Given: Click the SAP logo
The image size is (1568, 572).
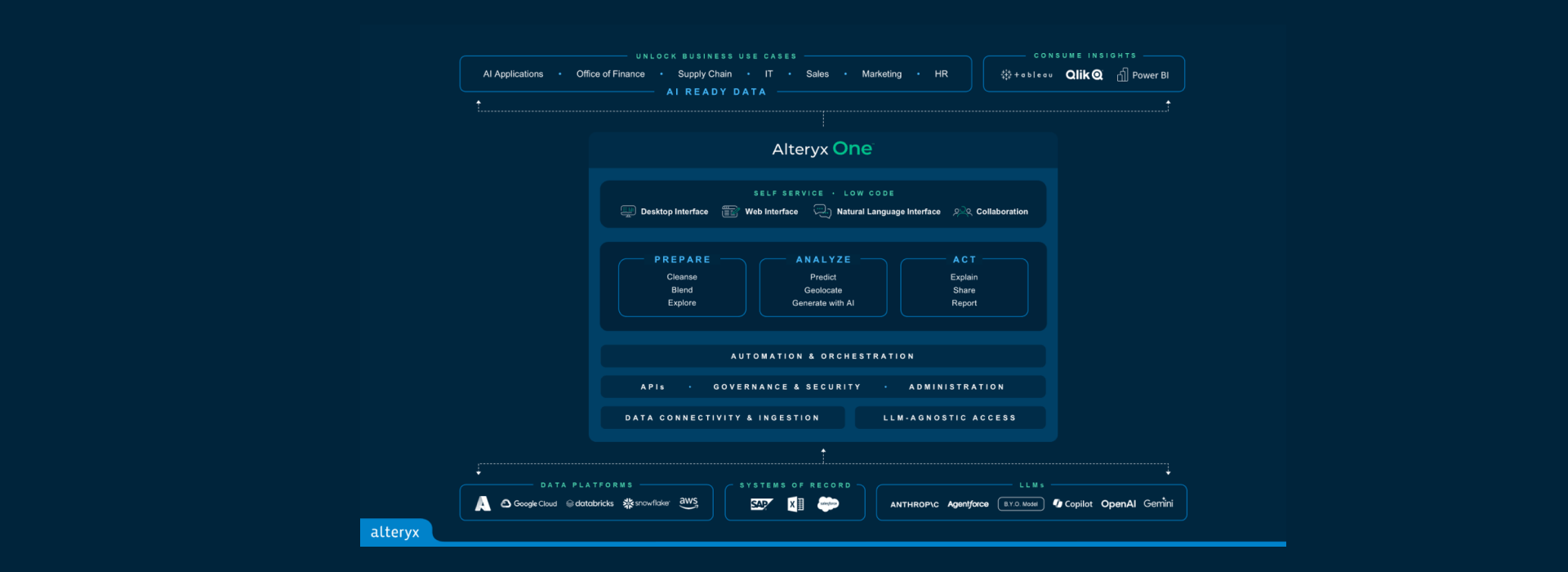Looking at the screenshot, I should click(761, 504).
